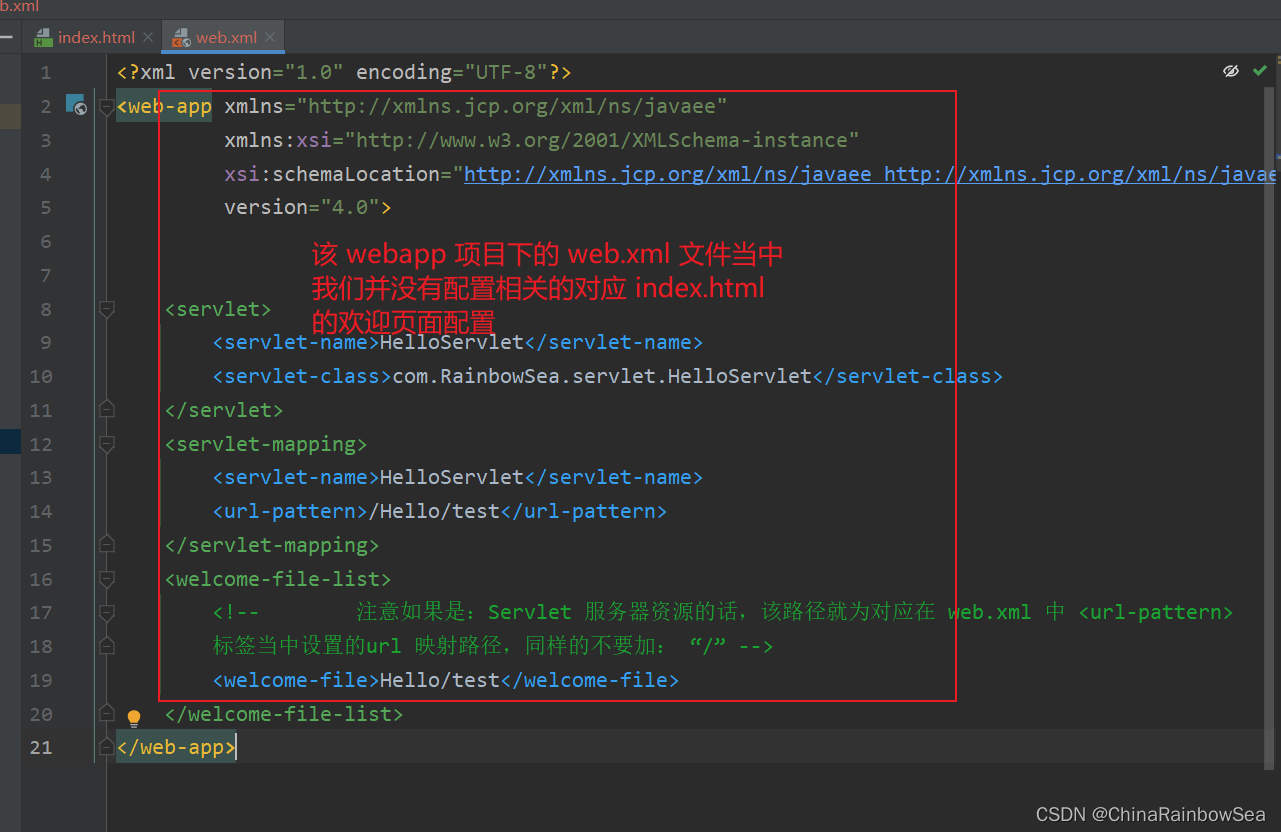Open the xmlns.jcp.org schemaLocation URL

click(870, 174)
